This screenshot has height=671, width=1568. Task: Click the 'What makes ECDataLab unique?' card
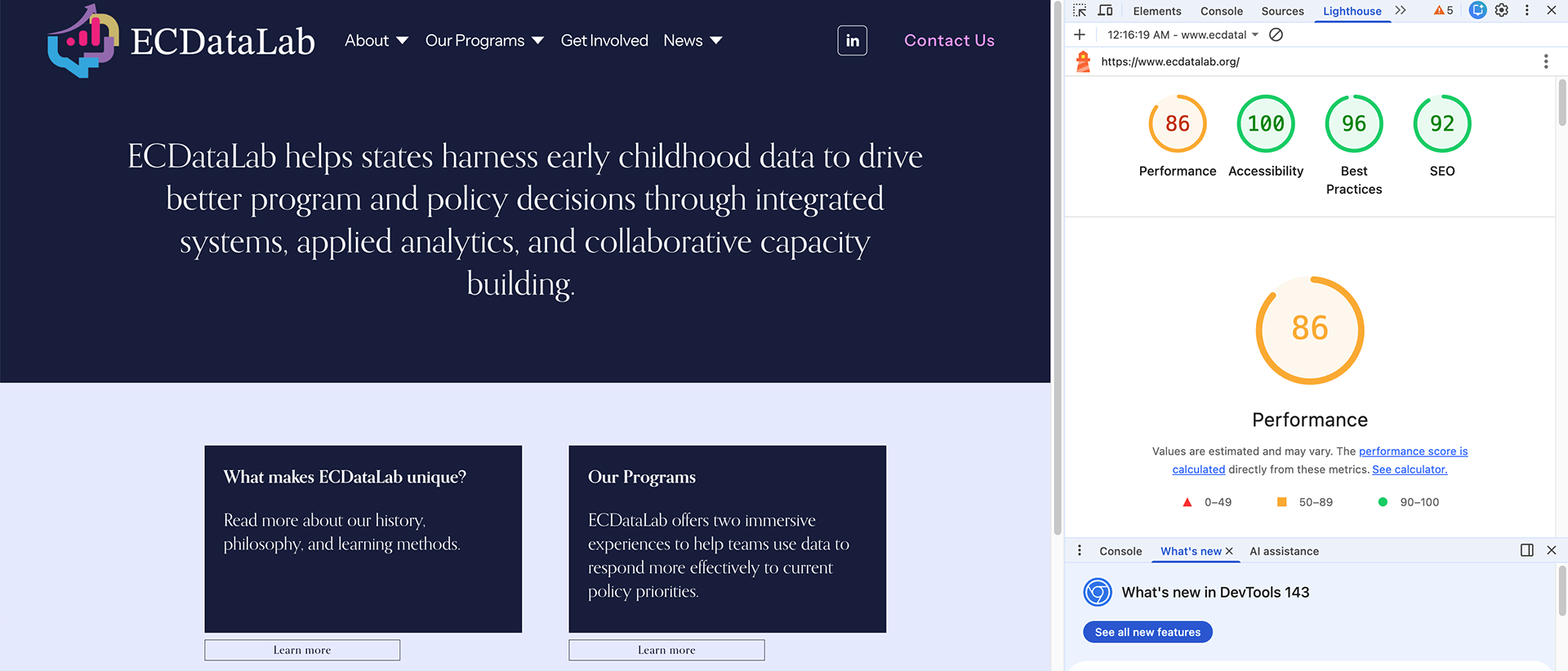pos(363,539)
